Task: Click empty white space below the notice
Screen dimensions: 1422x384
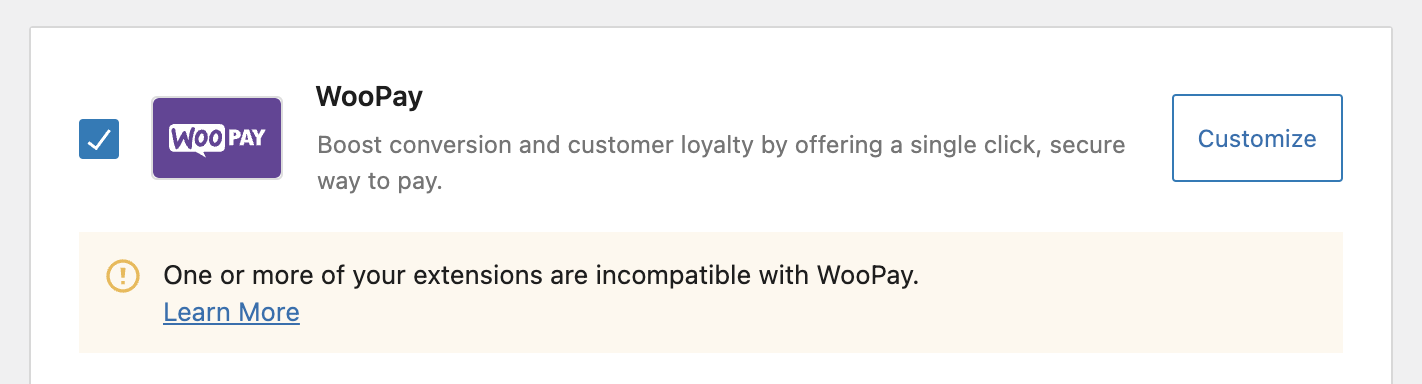Action: (x=710, y=368)
